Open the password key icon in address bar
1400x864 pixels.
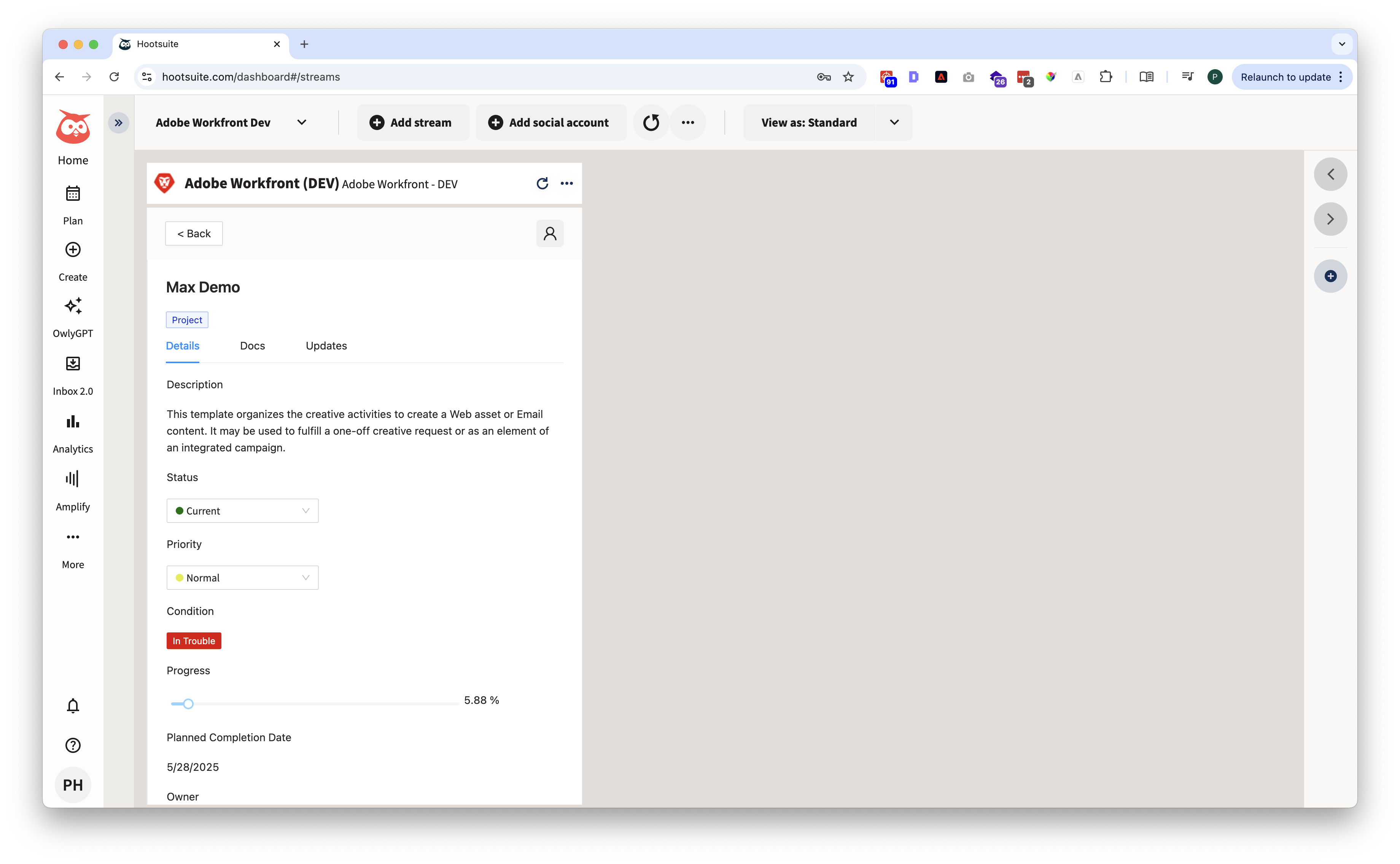[823, 77]
